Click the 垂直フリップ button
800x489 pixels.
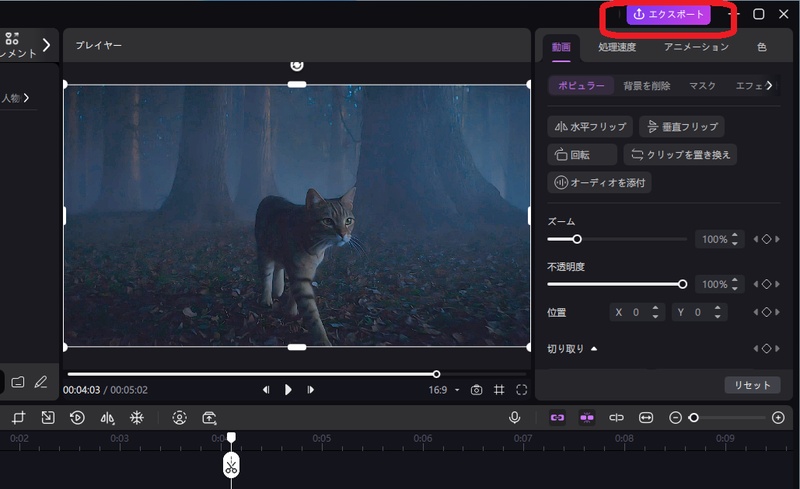pos(682,127)
